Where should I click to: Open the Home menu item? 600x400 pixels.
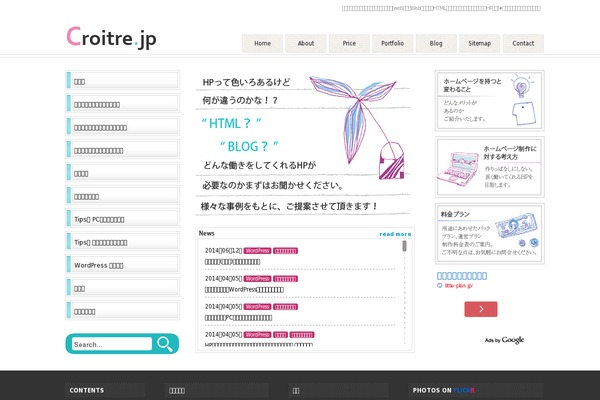[x=262, y=43]
